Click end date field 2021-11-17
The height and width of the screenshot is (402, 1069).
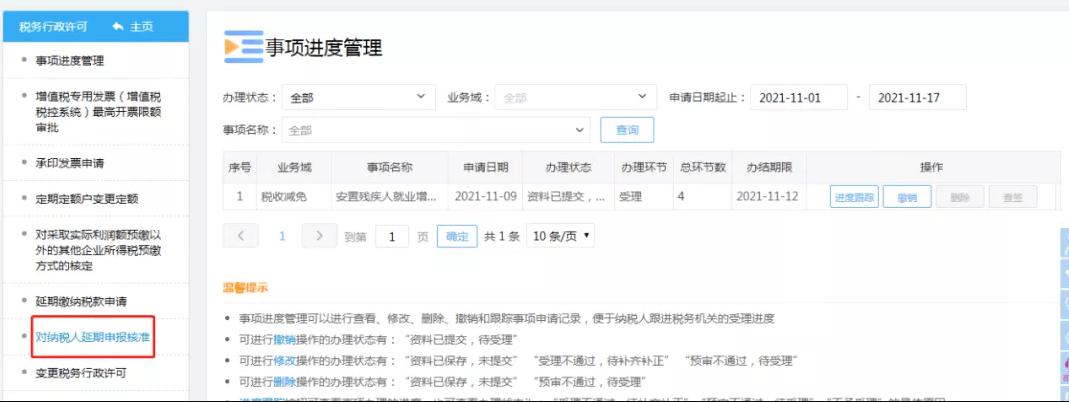(x=917, y=97)
